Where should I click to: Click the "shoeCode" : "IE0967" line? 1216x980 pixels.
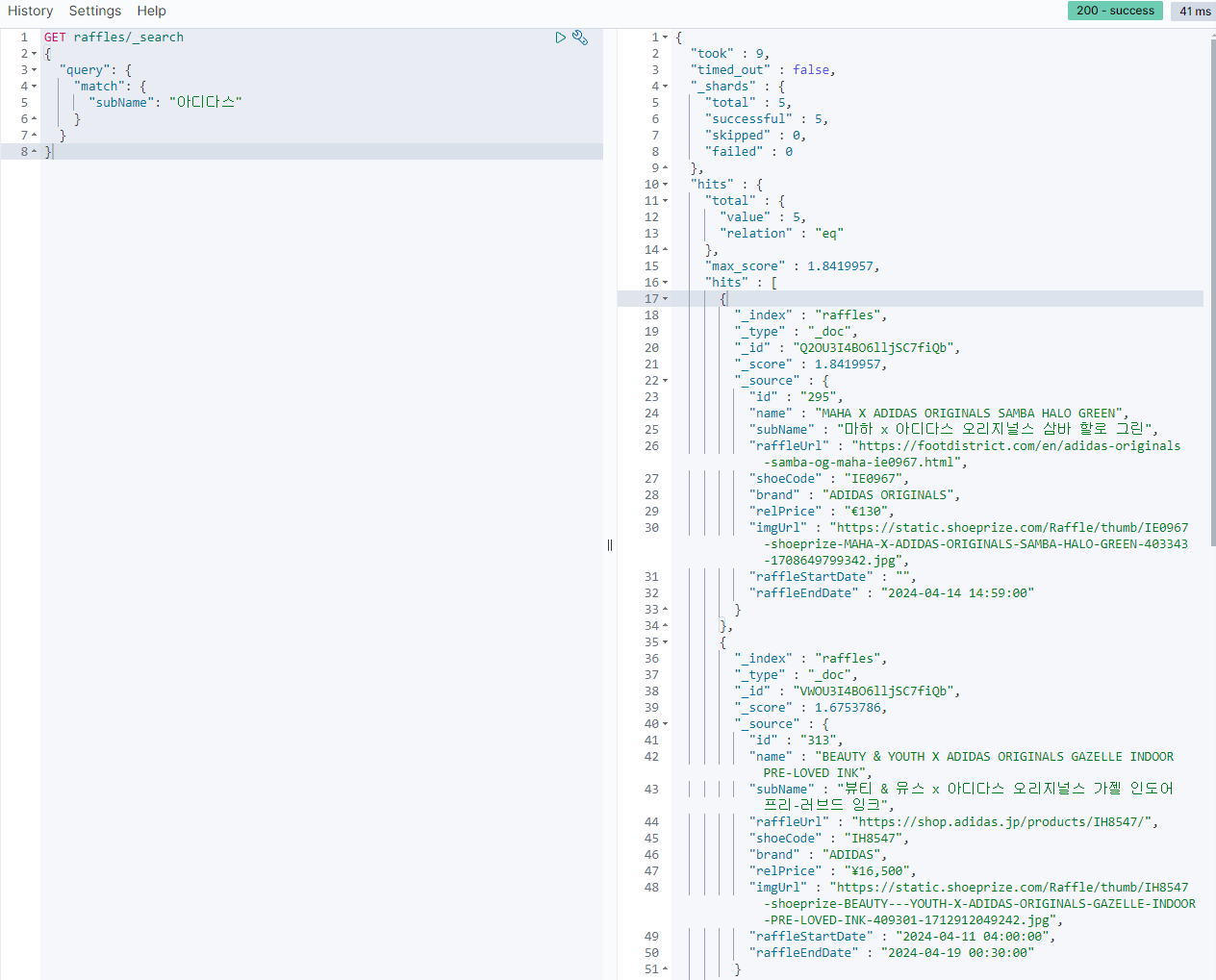coord(829,479)
